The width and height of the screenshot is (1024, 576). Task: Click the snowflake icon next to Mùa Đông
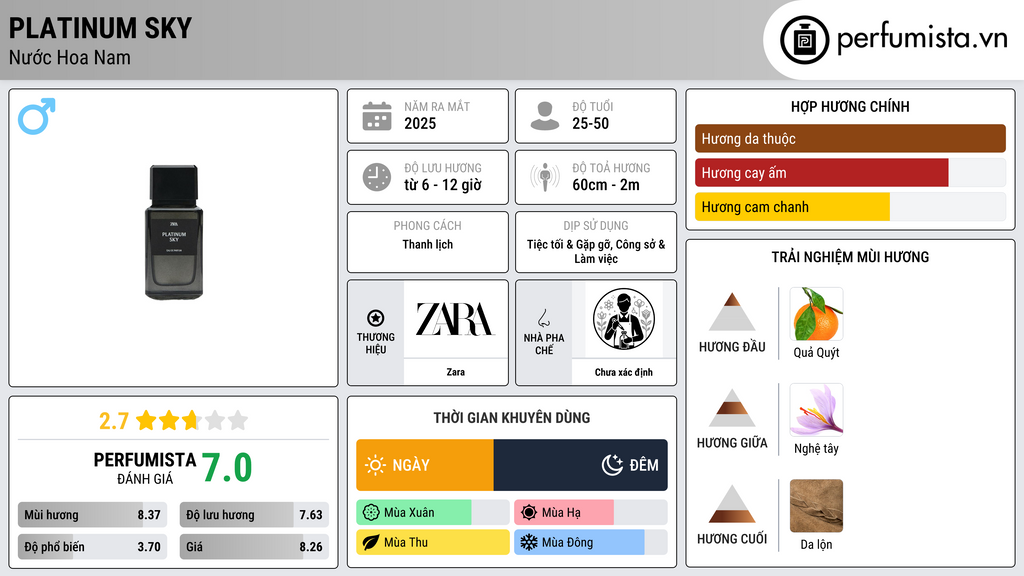(529, 543)
